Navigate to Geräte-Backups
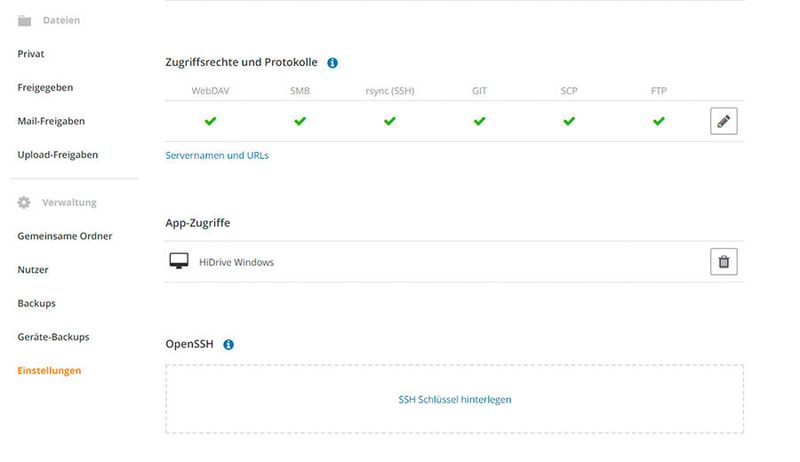800x462 pixels. coord(53,337)
